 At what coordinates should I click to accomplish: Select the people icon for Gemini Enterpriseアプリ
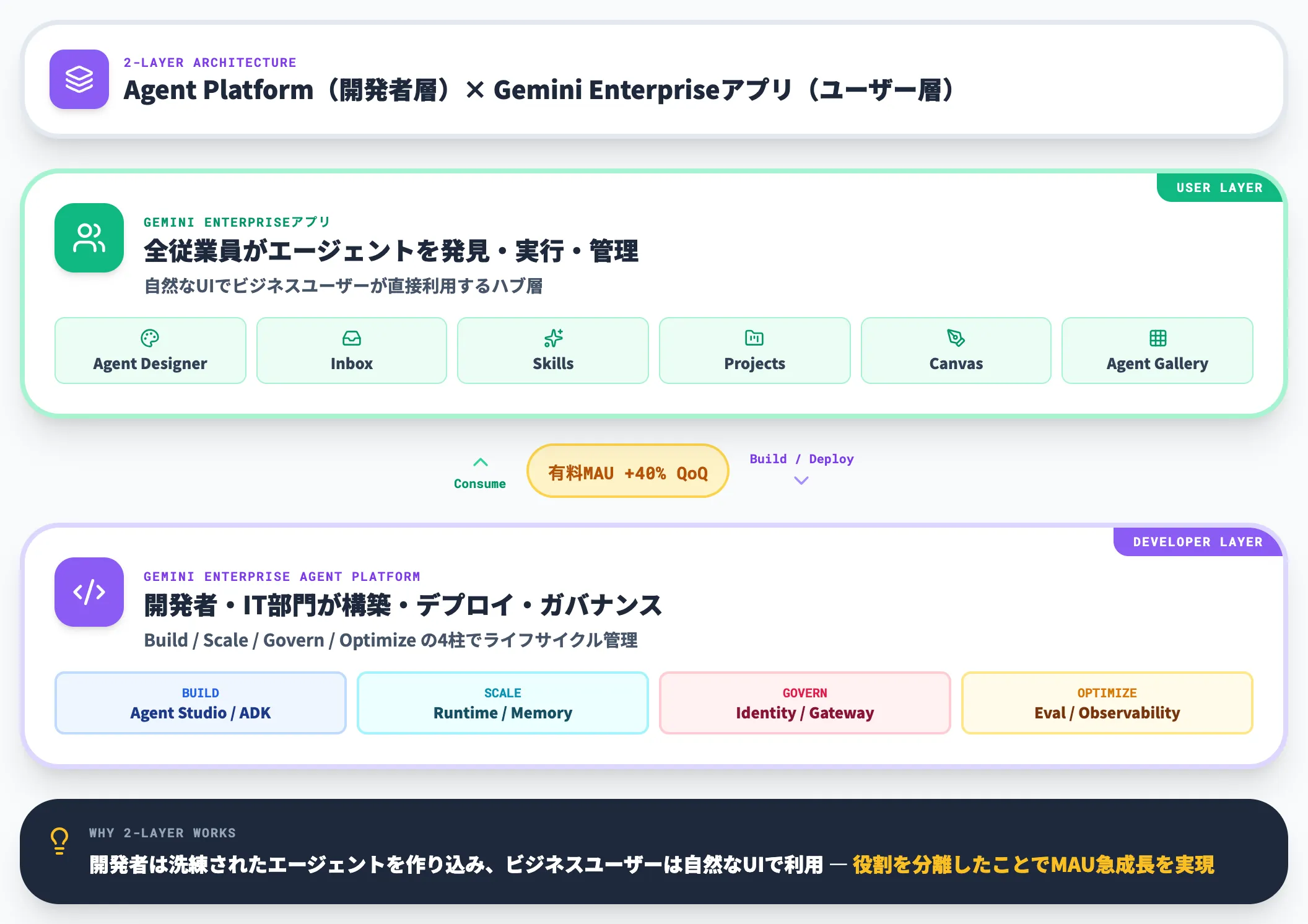point(89,238)
